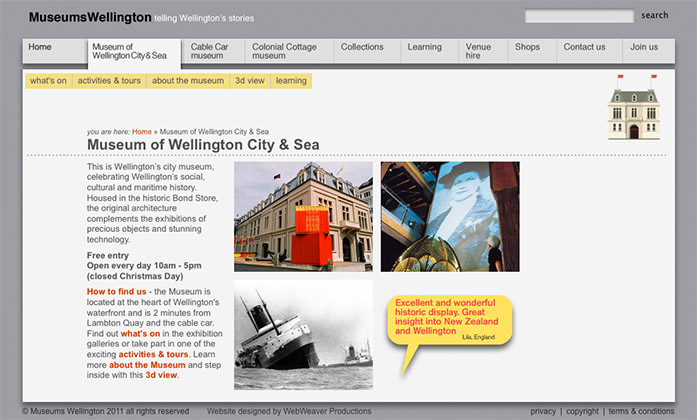Follow the Home breadcrumb link
The height and width of the screenshot is (420, 697).
[x=142, y=132]
